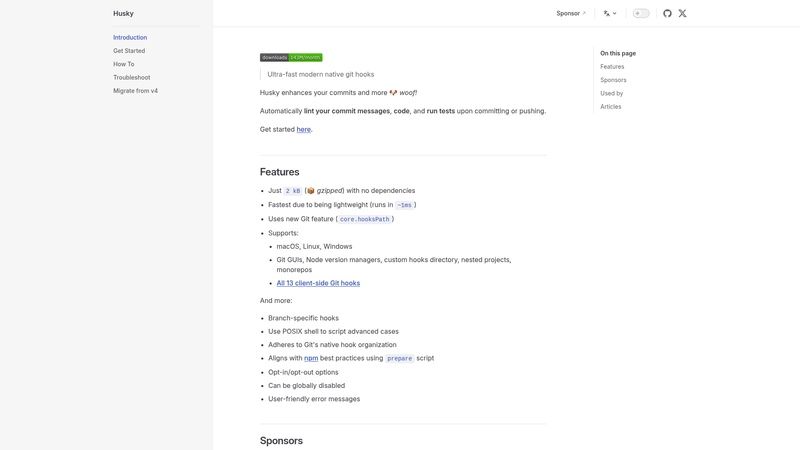800x450 pixels.
Task: Jump to Used by in page outline
Action: point(612,93)
